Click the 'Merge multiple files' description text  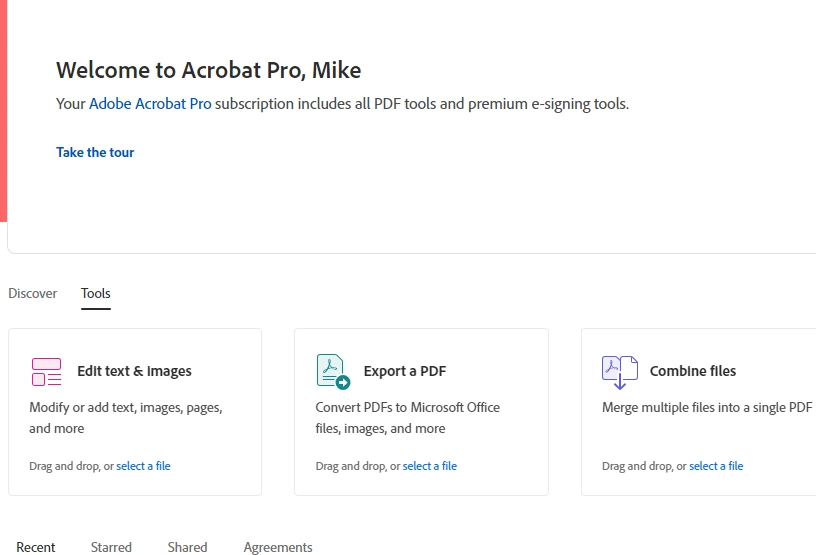pyautogui.click(x=707, y=407)
